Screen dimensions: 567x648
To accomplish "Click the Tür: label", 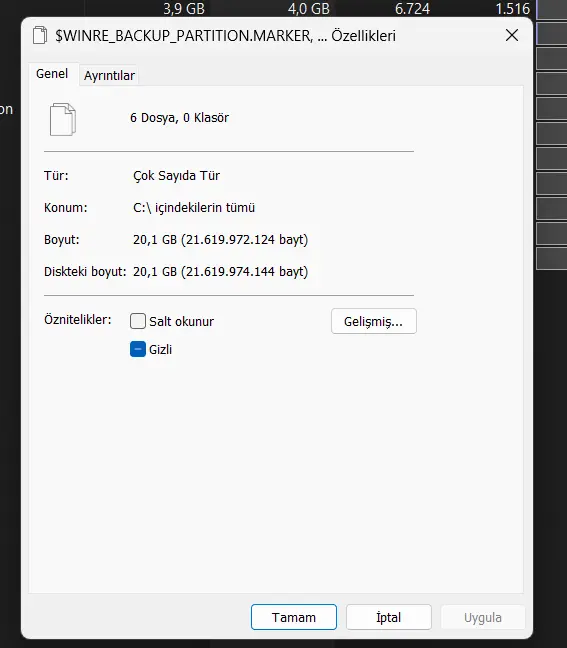I will coord(56,176).
